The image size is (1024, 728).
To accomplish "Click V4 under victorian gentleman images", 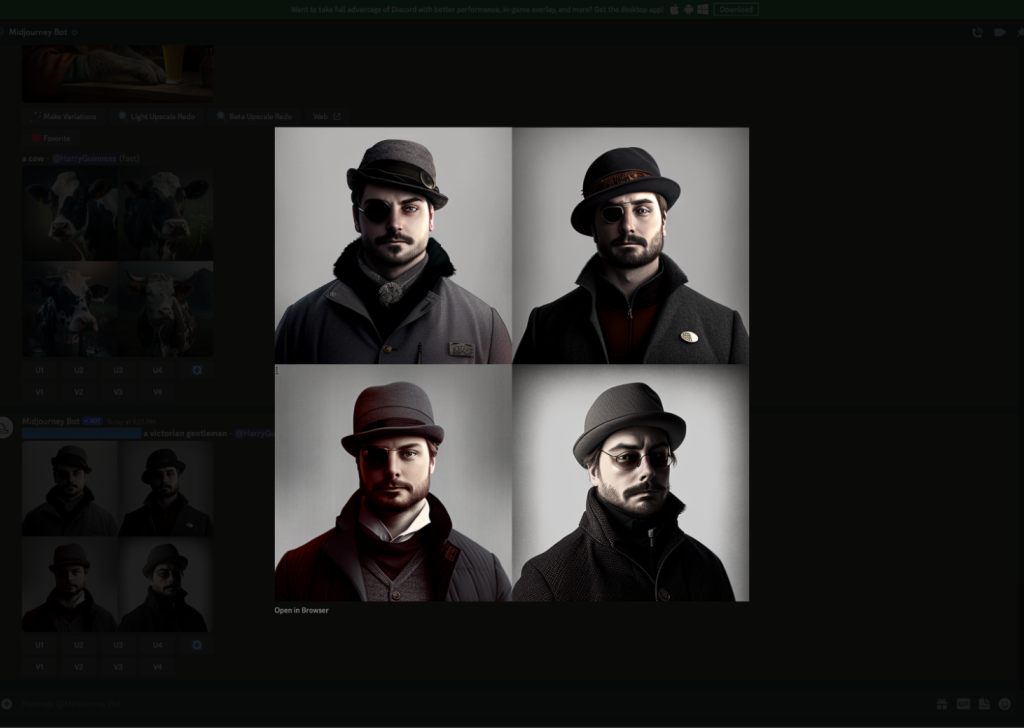I will coord(157,667).
